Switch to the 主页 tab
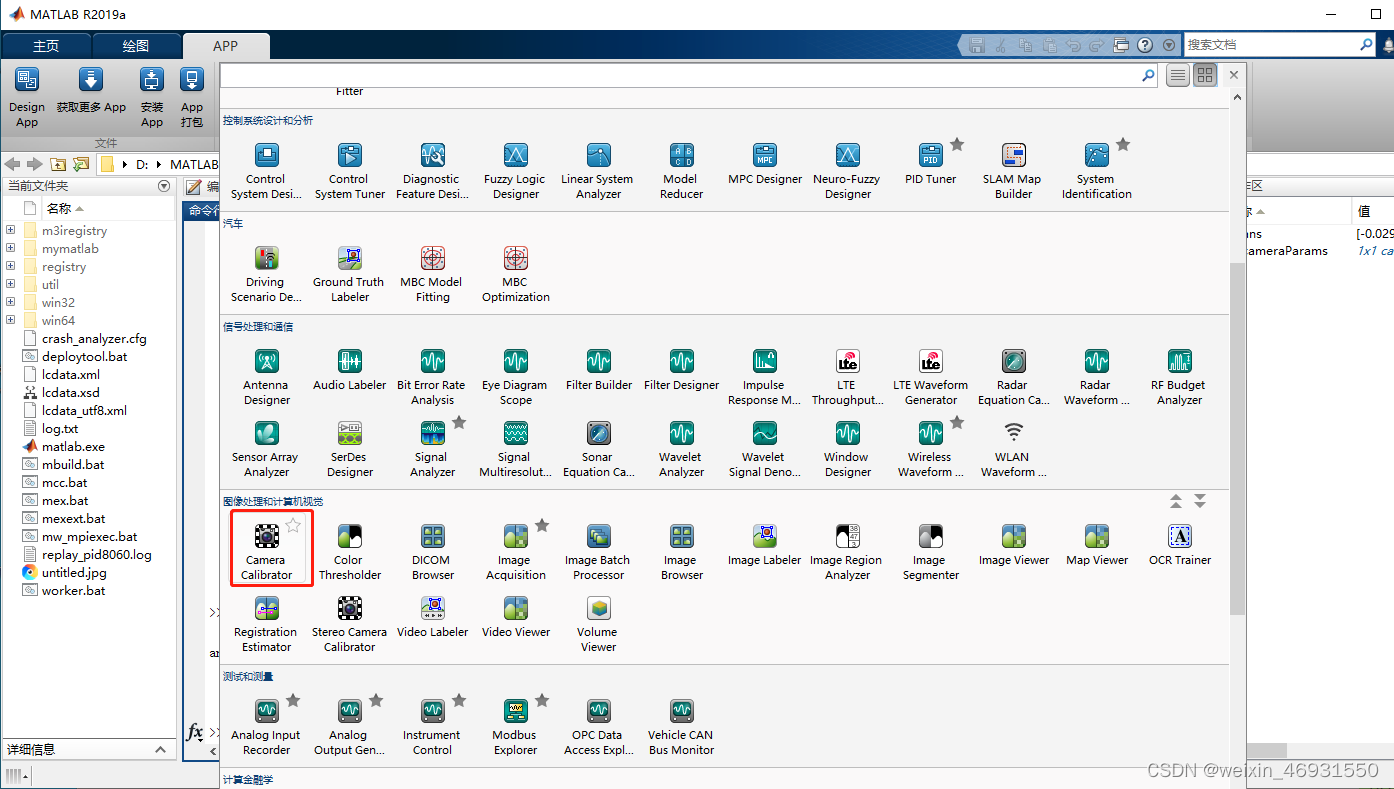The height and width of the screenshot is (789, 1394). pyautogui.click(x=46, y=46)
